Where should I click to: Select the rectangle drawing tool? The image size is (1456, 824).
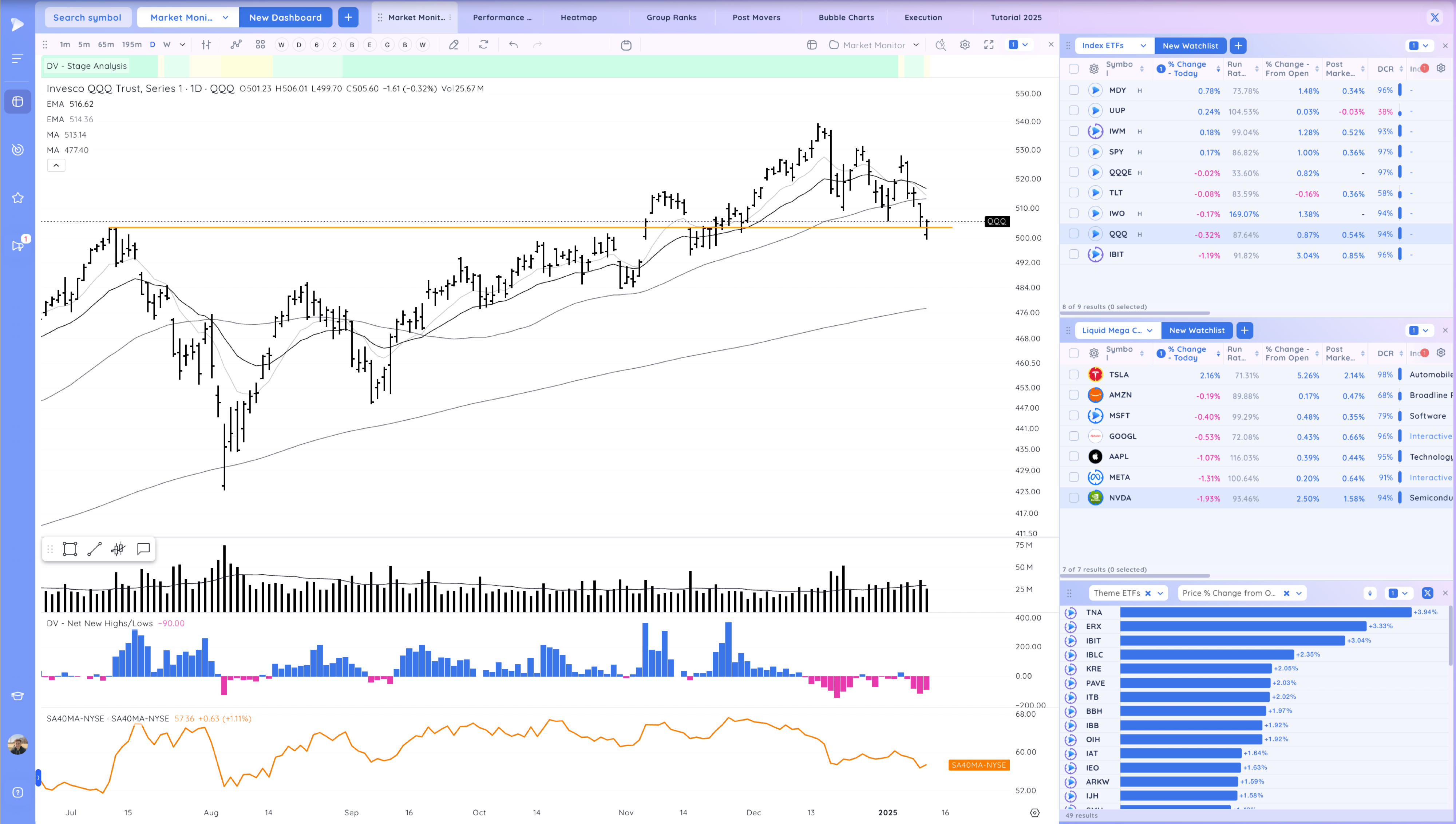[x=70, y=549]
